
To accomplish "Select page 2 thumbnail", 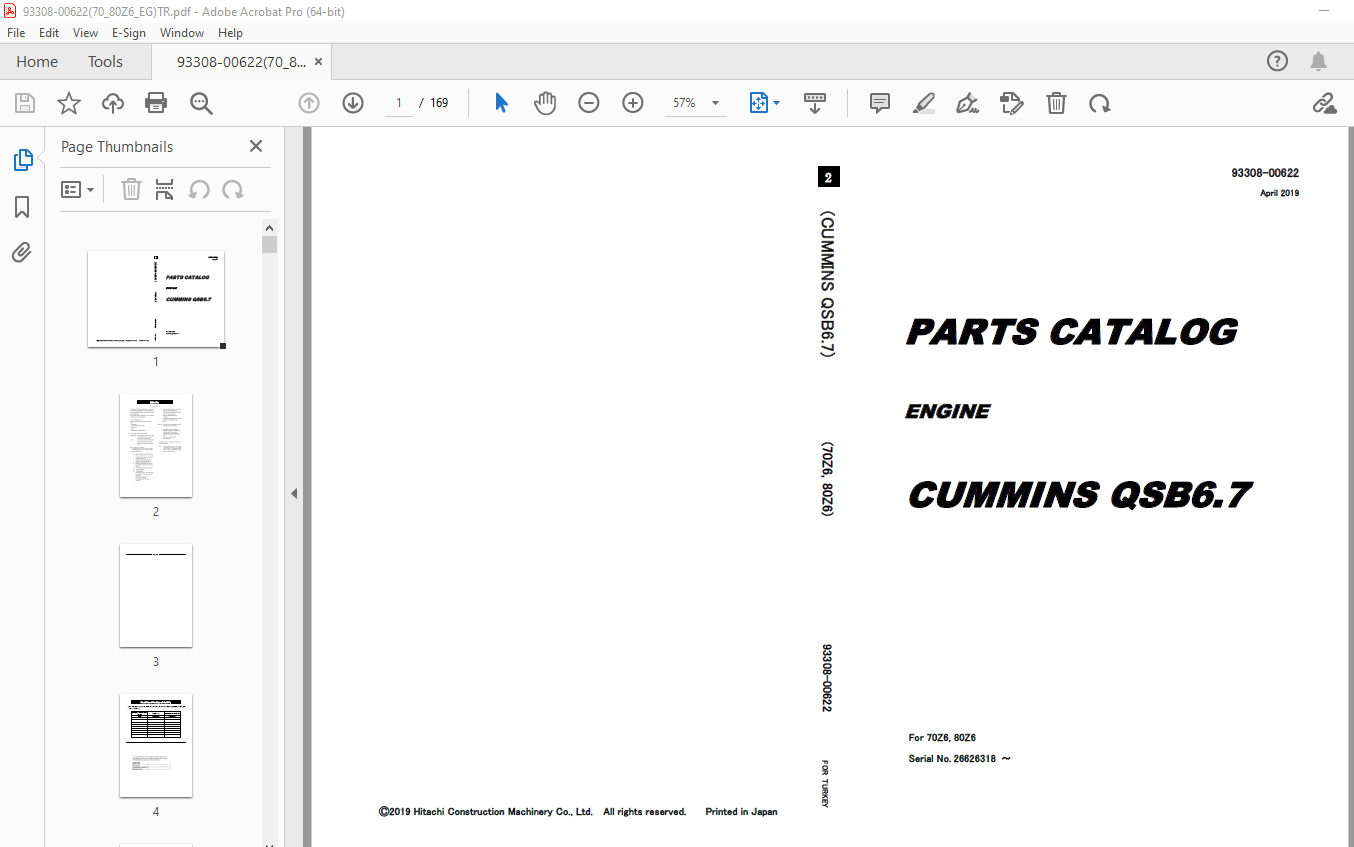I will point(156,445).
